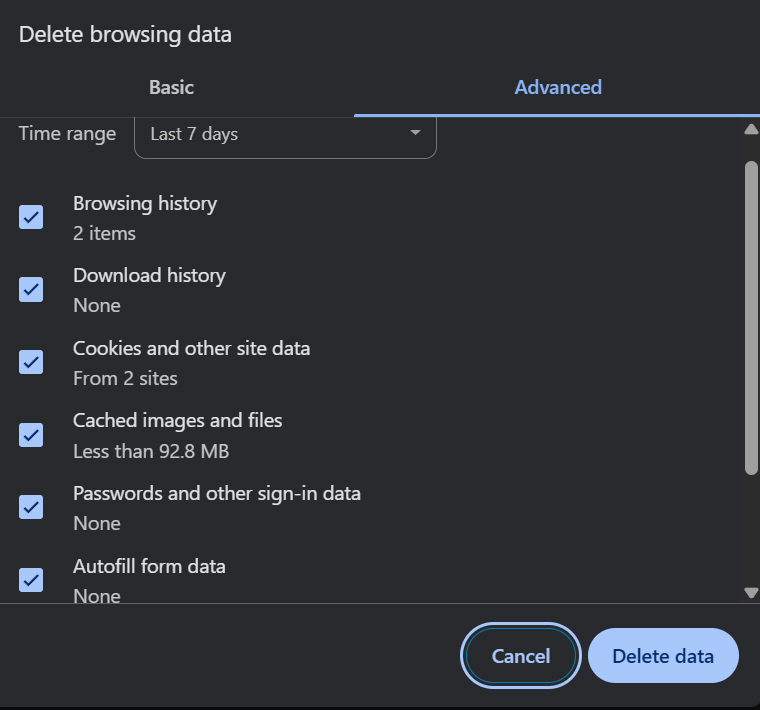Click the vertical scrollbar thumb
This screenshot has width=760, height=710.
click(751, 315)
